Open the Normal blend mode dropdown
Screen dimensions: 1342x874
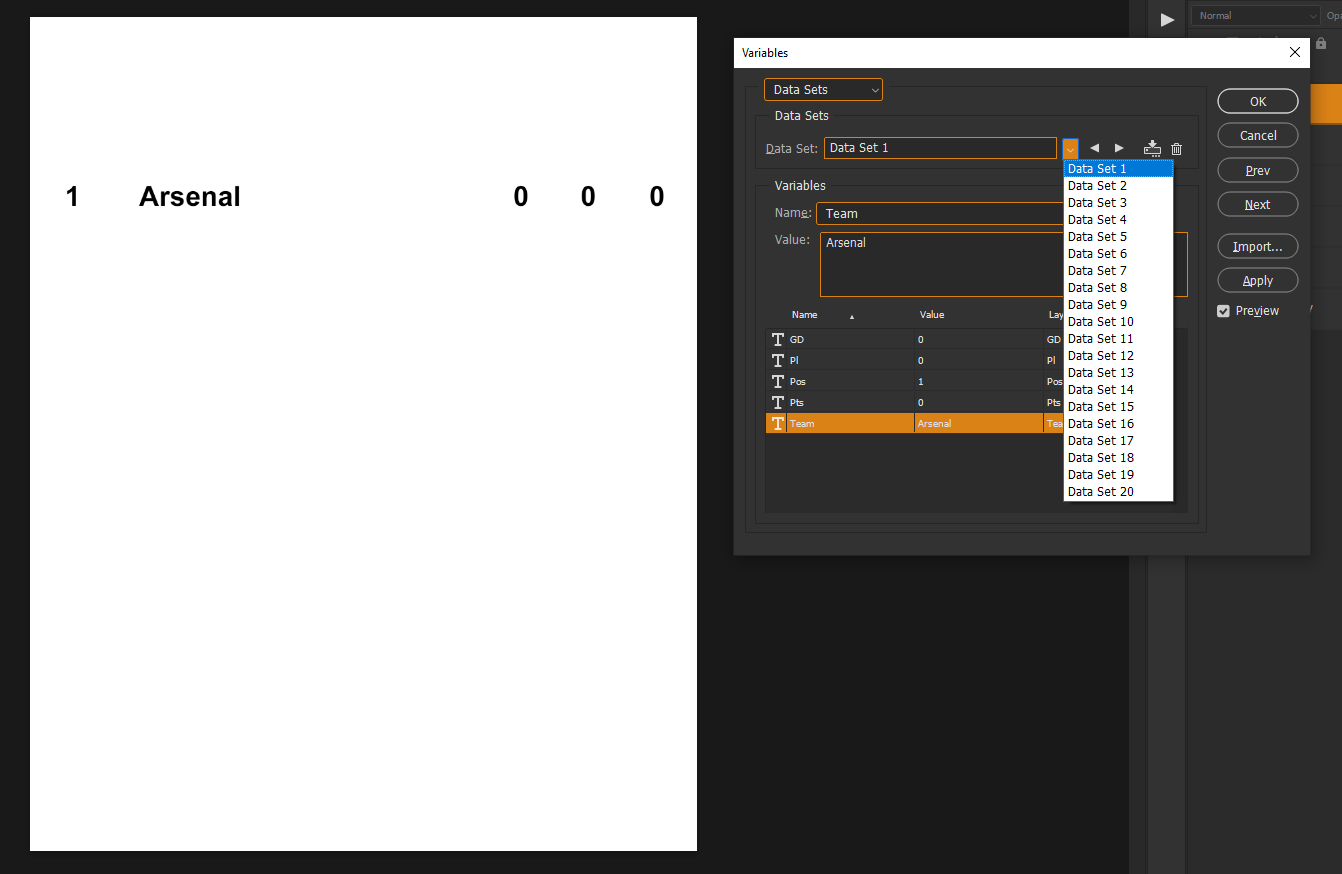[1255, 15]
